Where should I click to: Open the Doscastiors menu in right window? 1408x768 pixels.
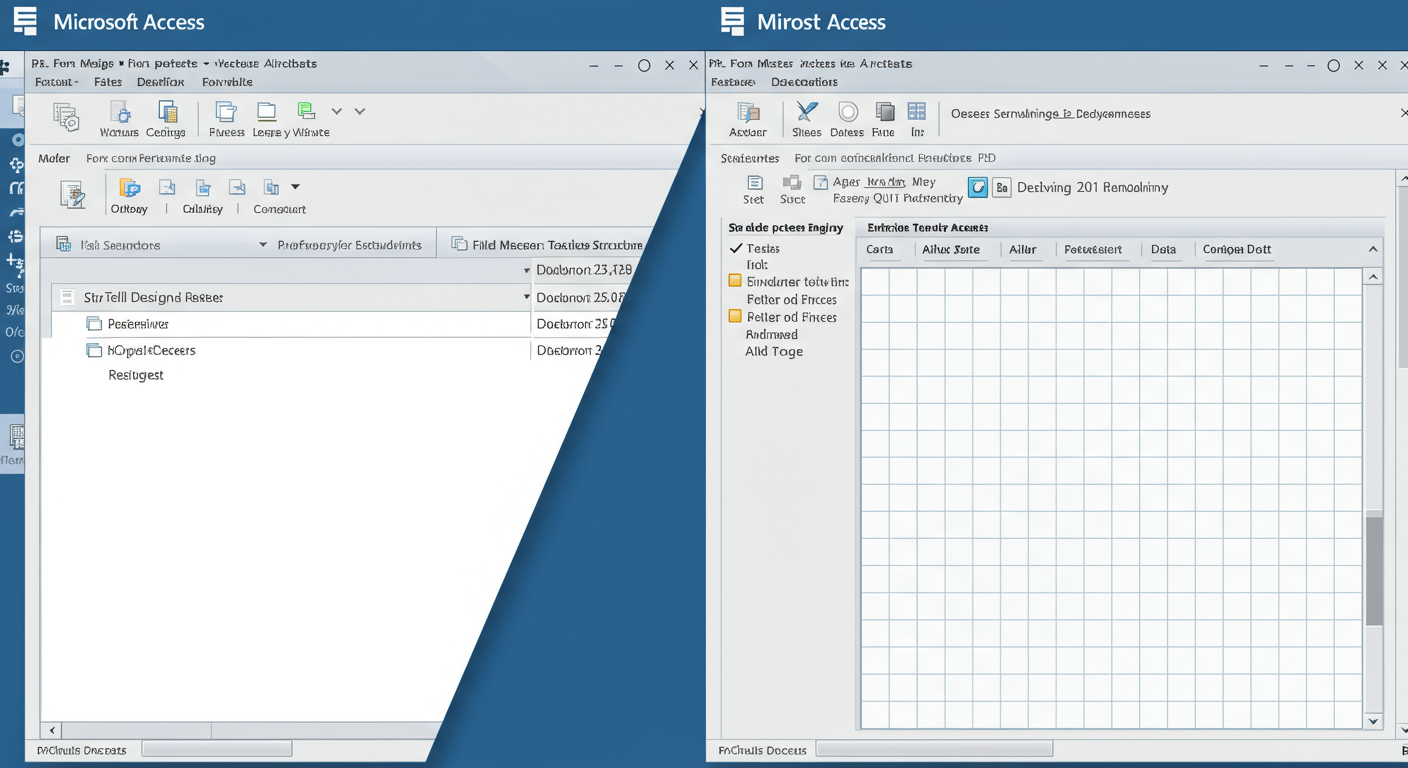point(804,82)
